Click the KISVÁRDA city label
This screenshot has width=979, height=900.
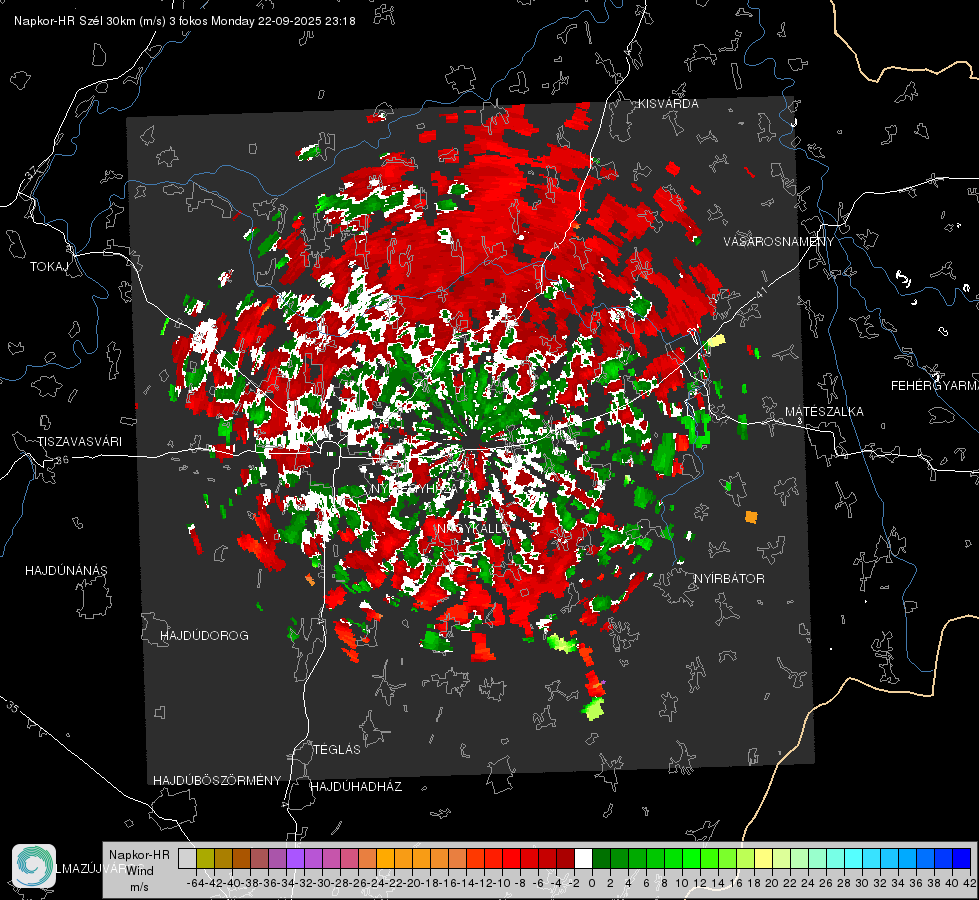(668, 104)
